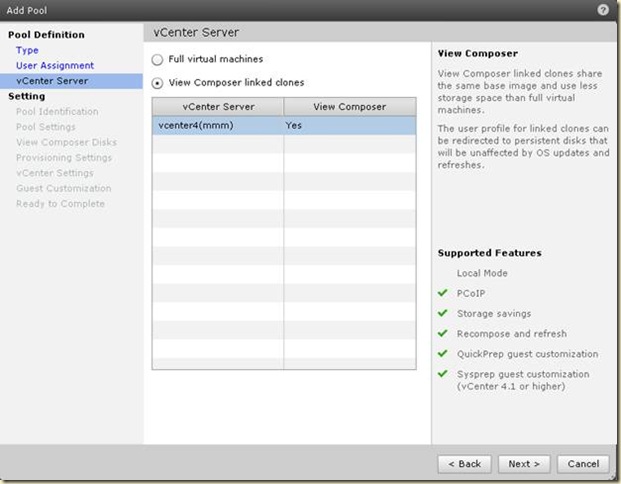Viewport: 621px width, 484px height.
Task: Click the Pool Identification step
Action: [x=57, y=112]
